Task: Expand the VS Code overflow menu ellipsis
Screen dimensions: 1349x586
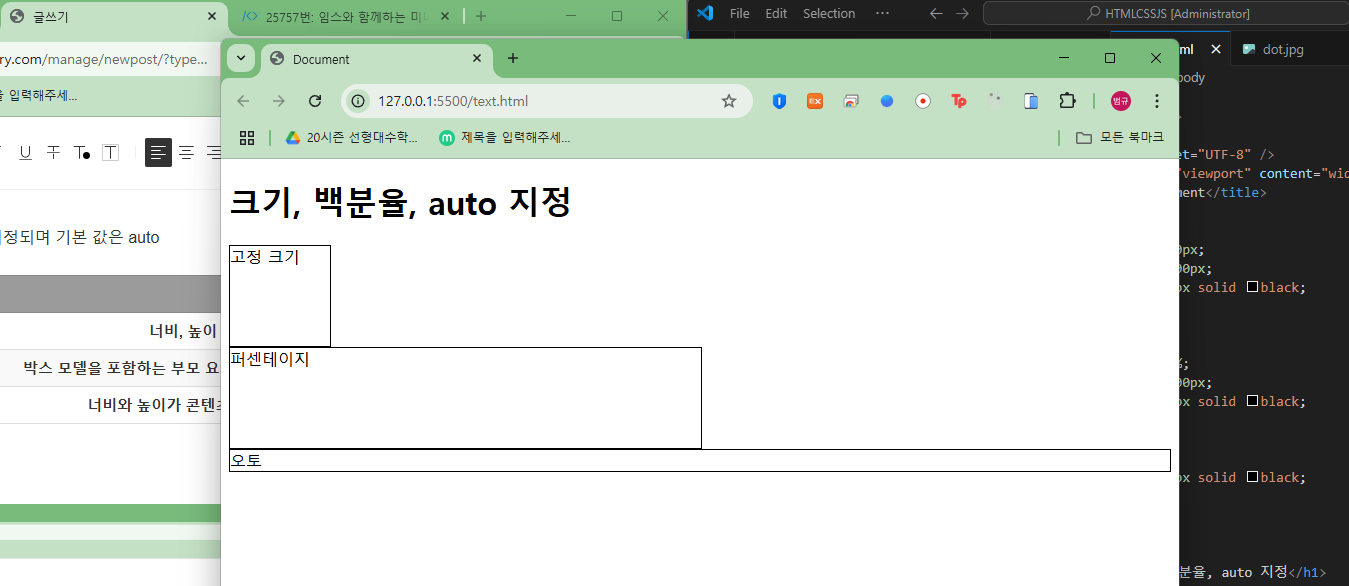Action: click(881, 13)
